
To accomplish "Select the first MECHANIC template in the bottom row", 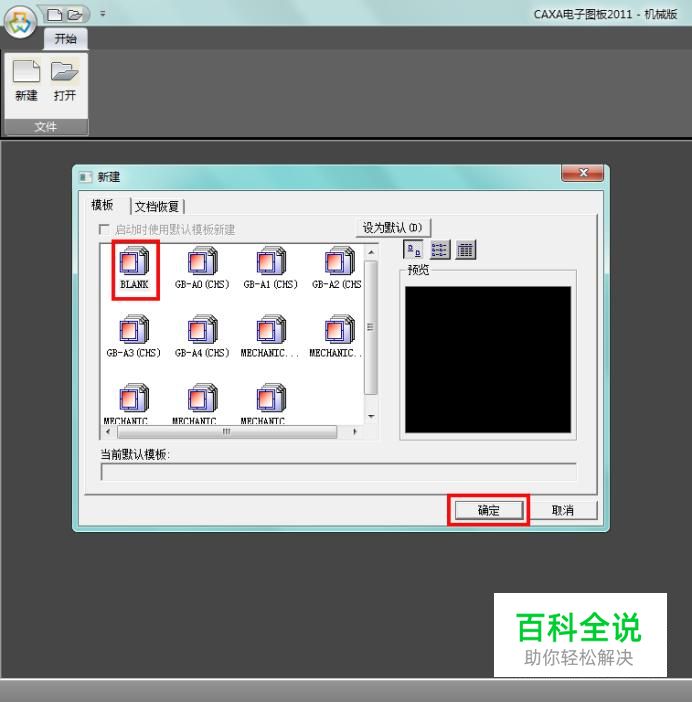I will tap(133, 404).
